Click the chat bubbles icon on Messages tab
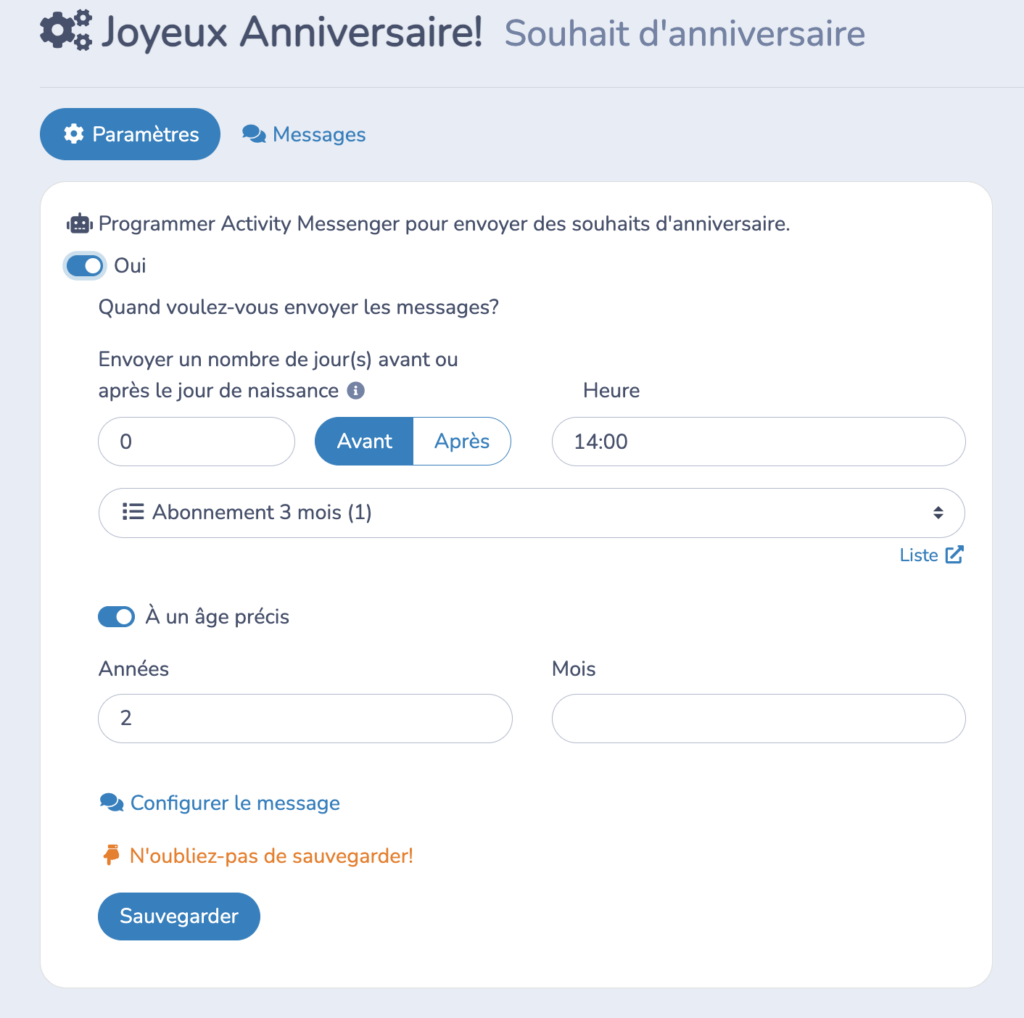 pyautogui.click(x=253, y=133)
